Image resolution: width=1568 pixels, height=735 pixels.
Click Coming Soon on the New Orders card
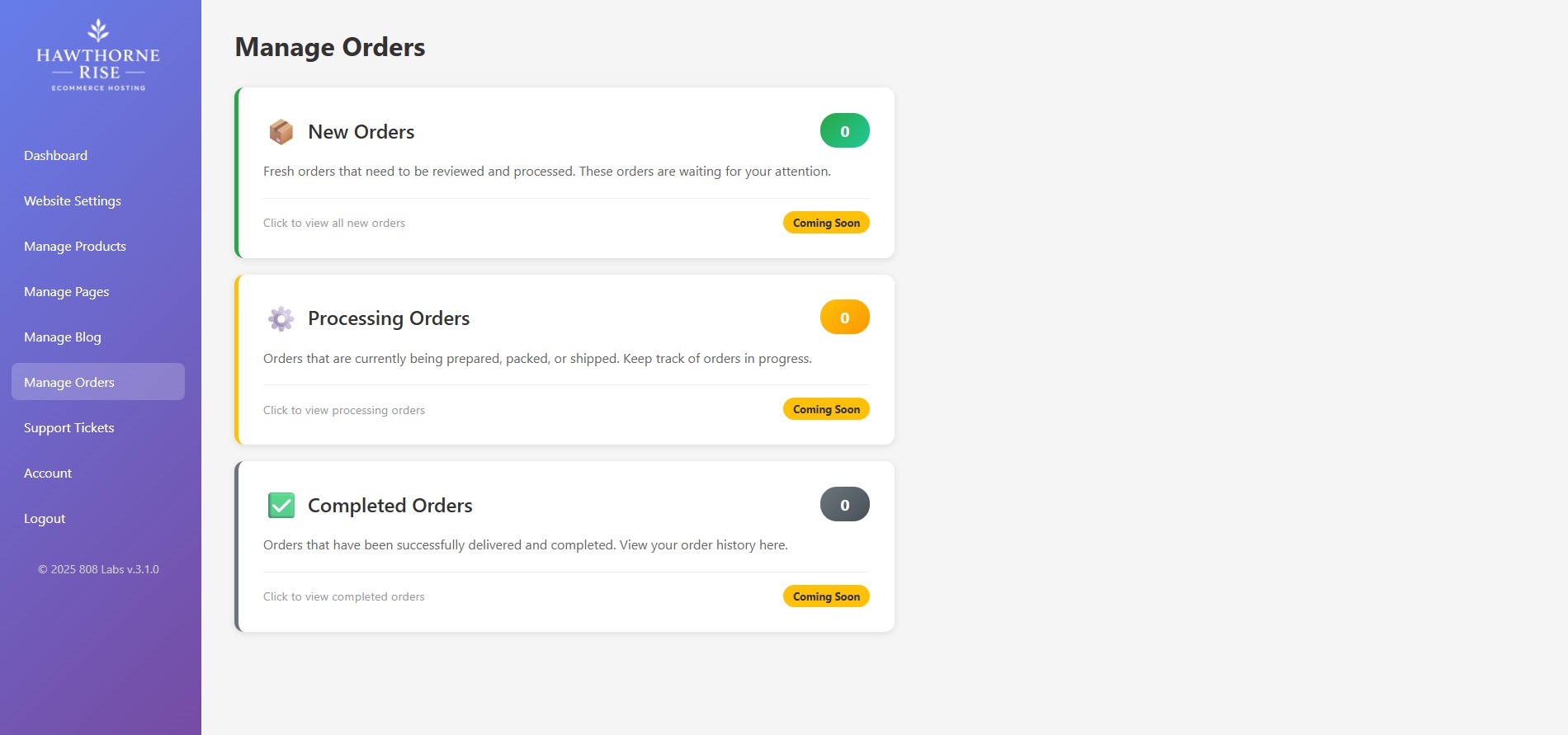pyautogui.click(x=825, y=222)
